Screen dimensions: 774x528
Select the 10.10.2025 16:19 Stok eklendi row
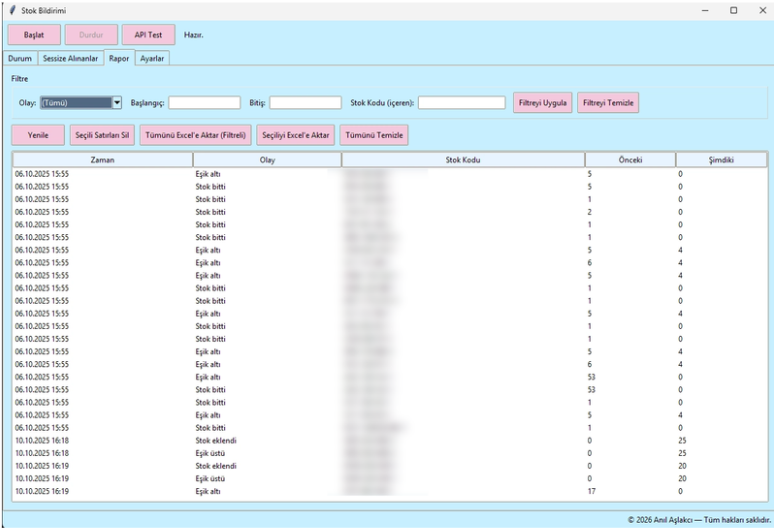[x=390, y=466]
